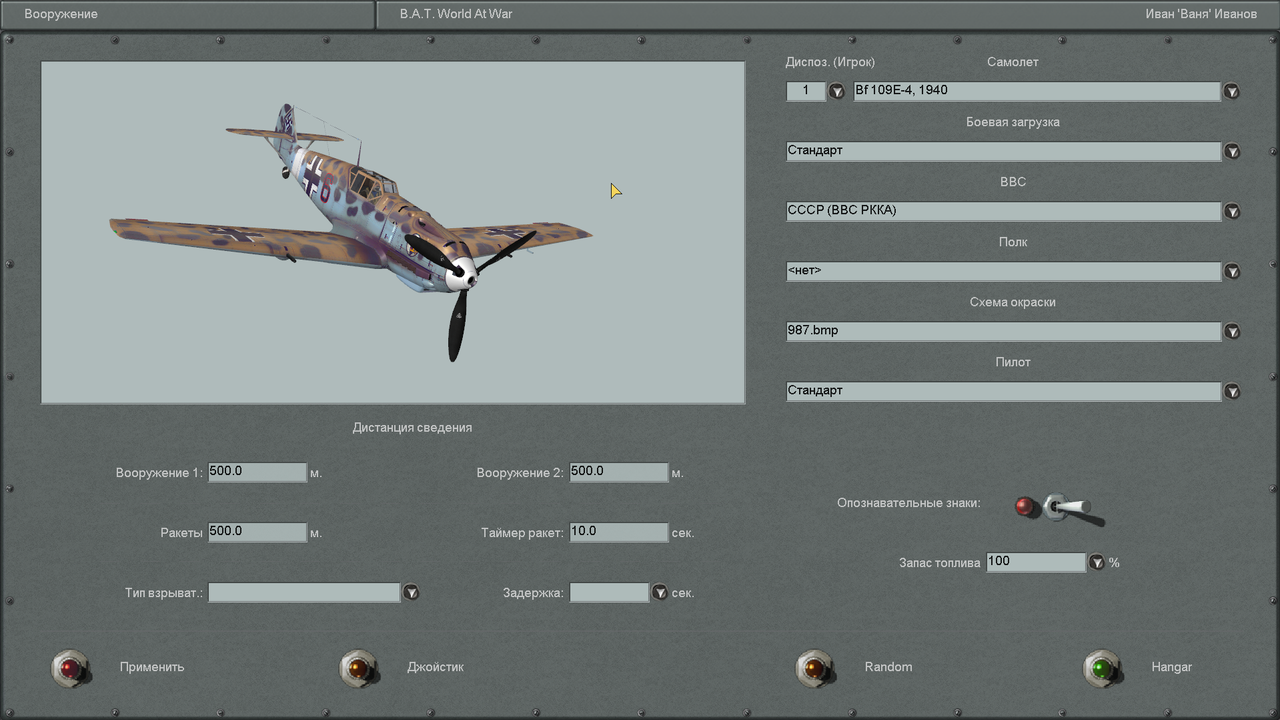
Task: Click the СССР (ВВС РККА) field
Action: (1003, 211)
